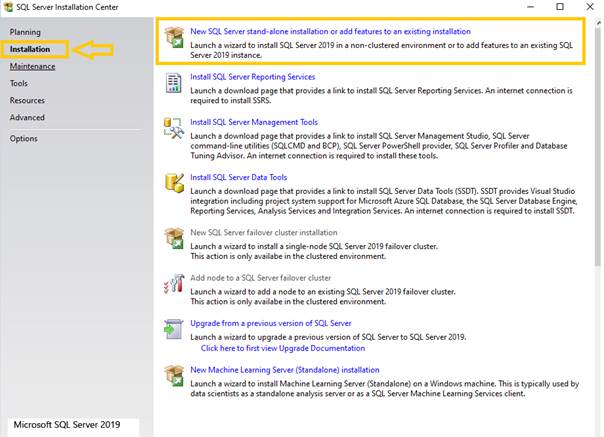Go to the Resources section
The height and width of the screenshot is (437, 604).
(28, 100)
